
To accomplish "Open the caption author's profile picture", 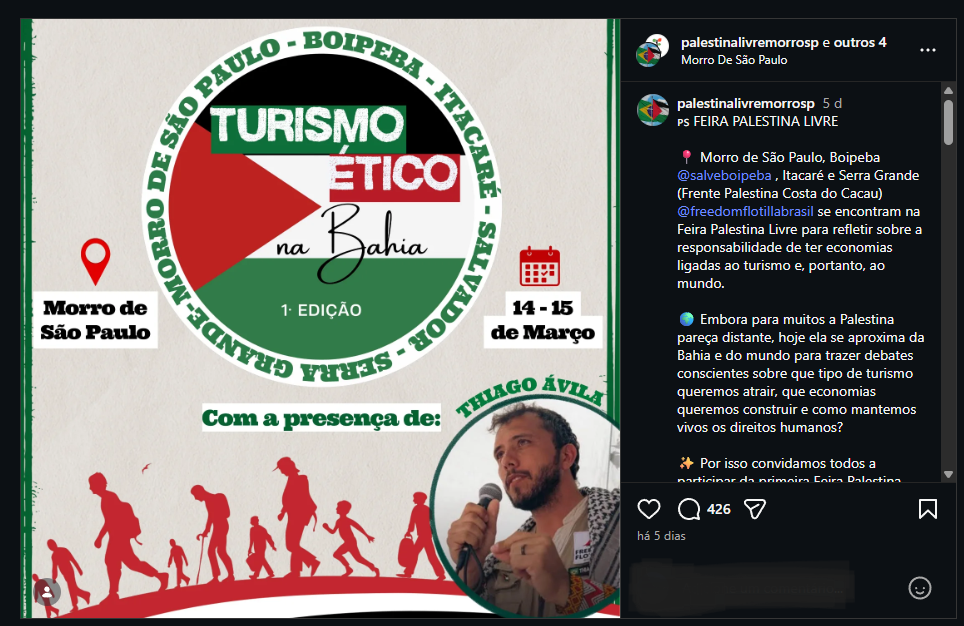I will coord(652,110).
